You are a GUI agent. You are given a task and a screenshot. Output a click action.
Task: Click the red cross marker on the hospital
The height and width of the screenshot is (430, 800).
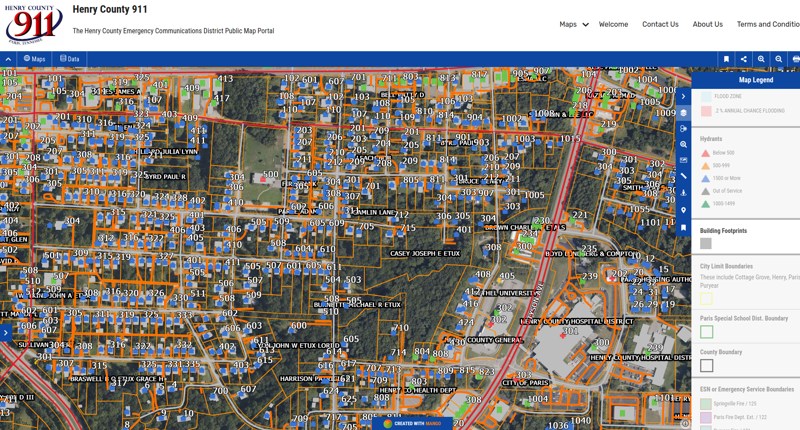[x=563, y=336]
